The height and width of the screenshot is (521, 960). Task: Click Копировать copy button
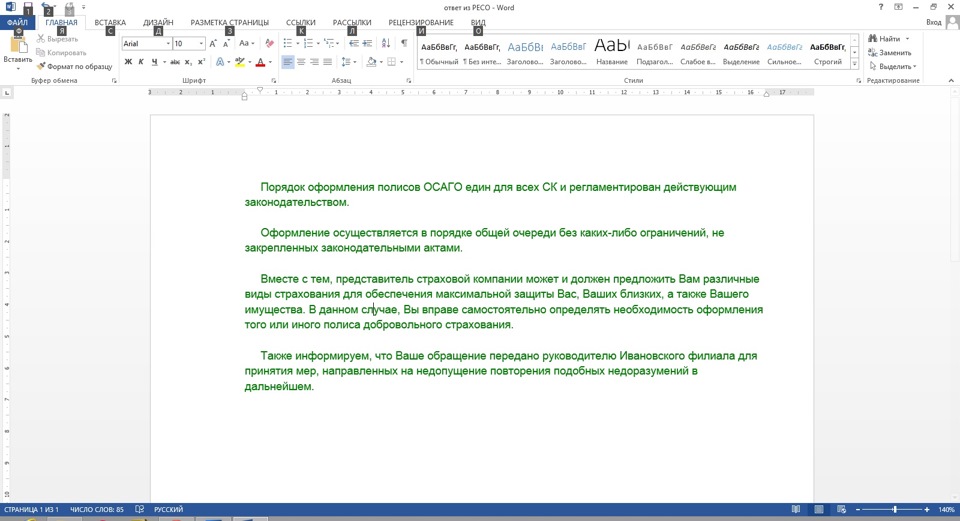click(61, 53)
